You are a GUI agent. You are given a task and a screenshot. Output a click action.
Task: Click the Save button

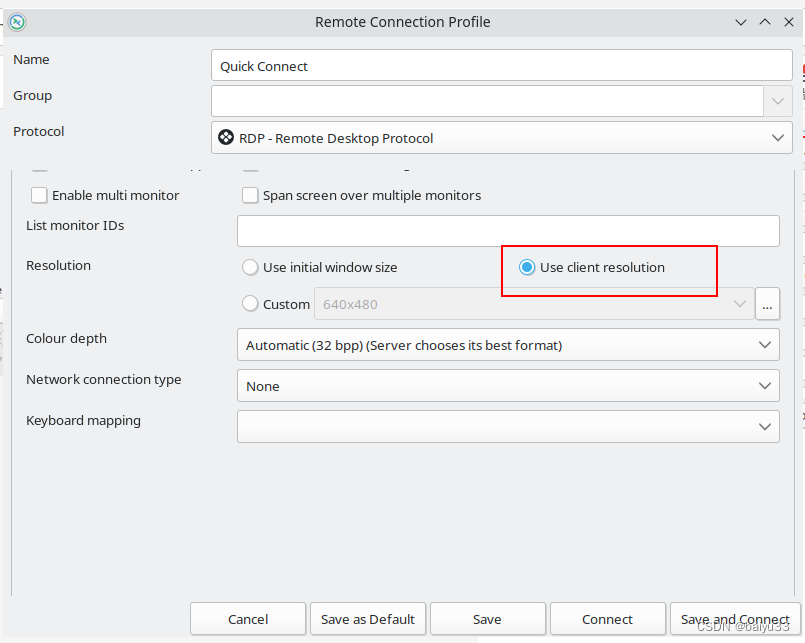point(487,619)
